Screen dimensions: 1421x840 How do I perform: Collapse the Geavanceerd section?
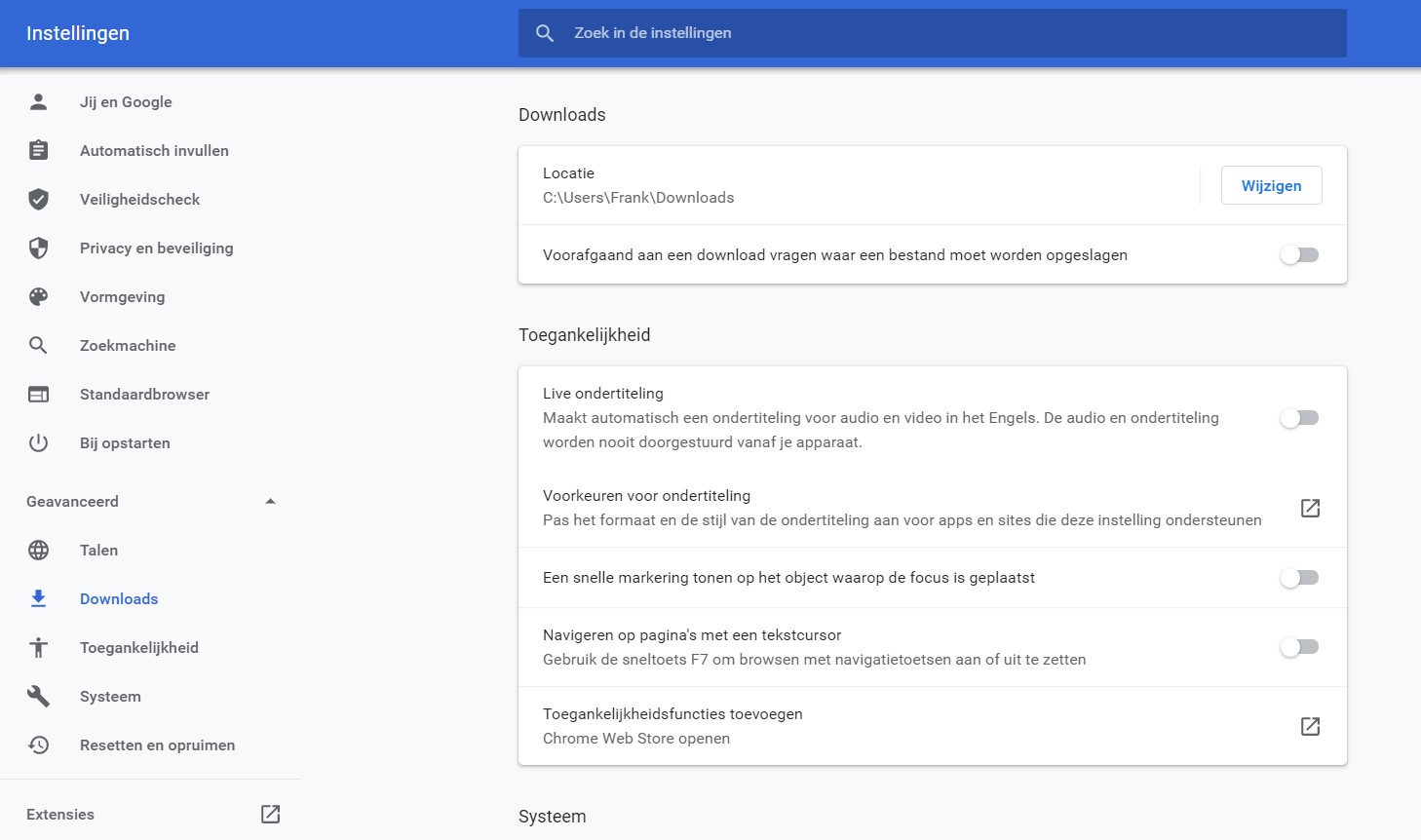pos(271,501)
